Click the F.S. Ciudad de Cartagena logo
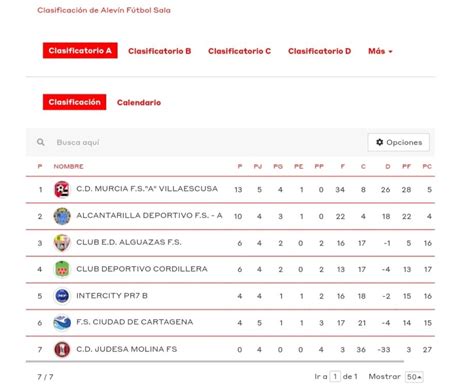The image size is (474, 391). tap(62, 323)
